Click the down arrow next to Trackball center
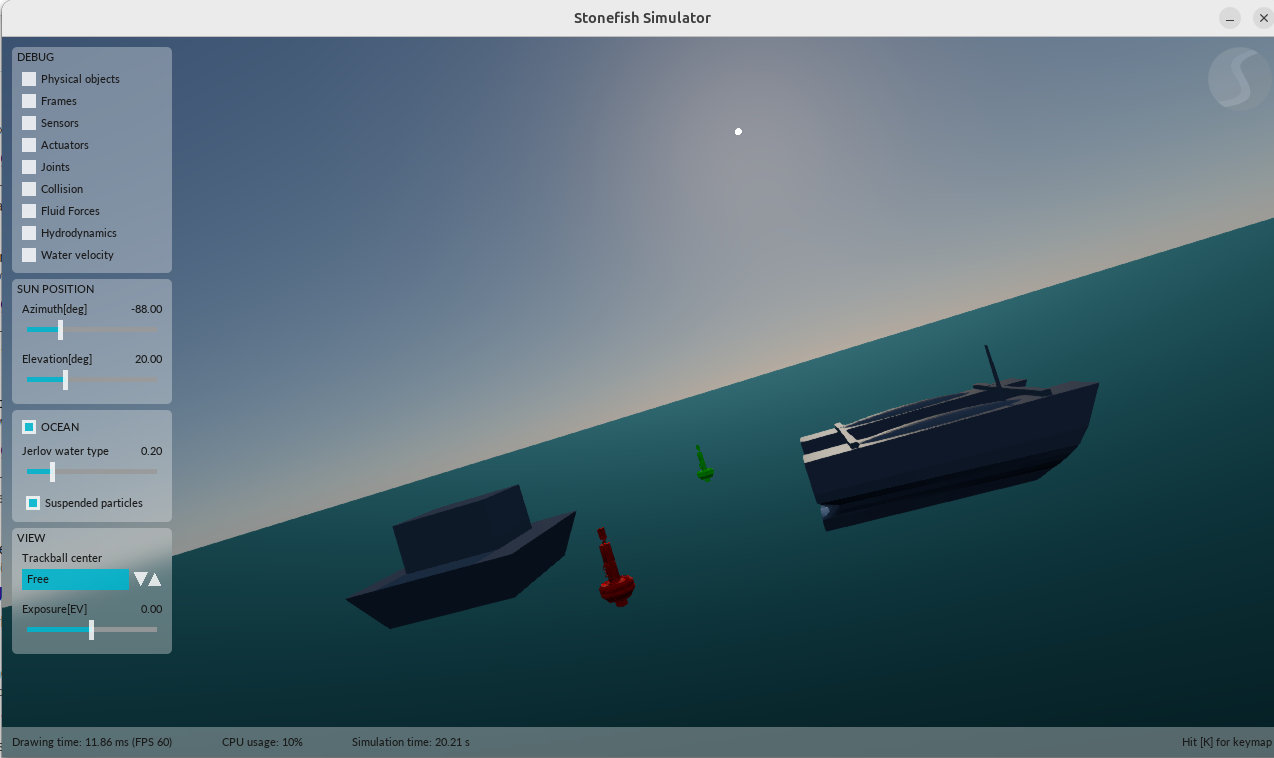The image size is (1274, 758). [x=141, y=579]
